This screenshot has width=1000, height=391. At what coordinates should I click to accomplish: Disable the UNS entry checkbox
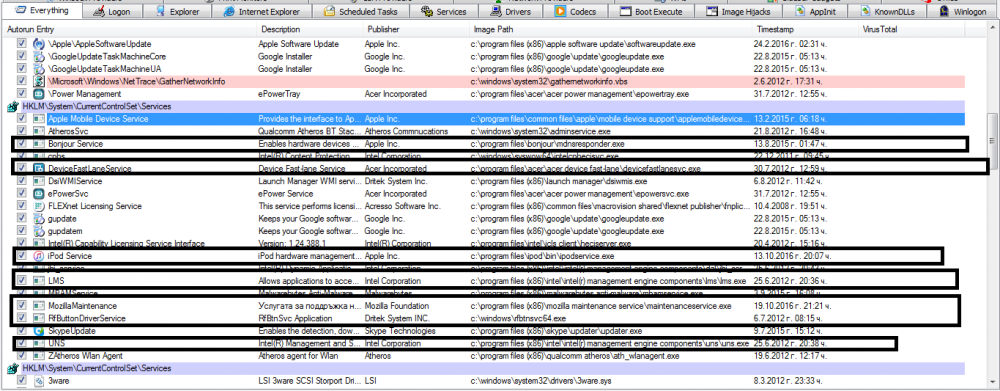coord(22,343)
